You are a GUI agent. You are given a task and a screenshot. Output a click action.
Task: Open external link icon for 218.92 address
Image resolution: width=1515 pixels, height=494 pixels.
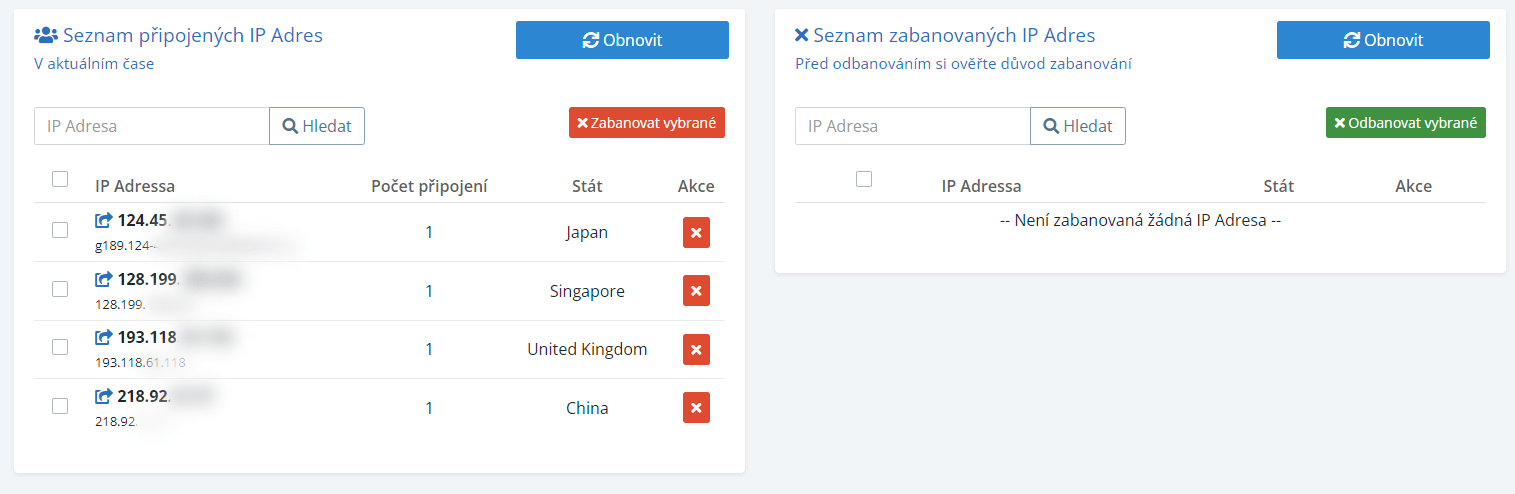104,397
